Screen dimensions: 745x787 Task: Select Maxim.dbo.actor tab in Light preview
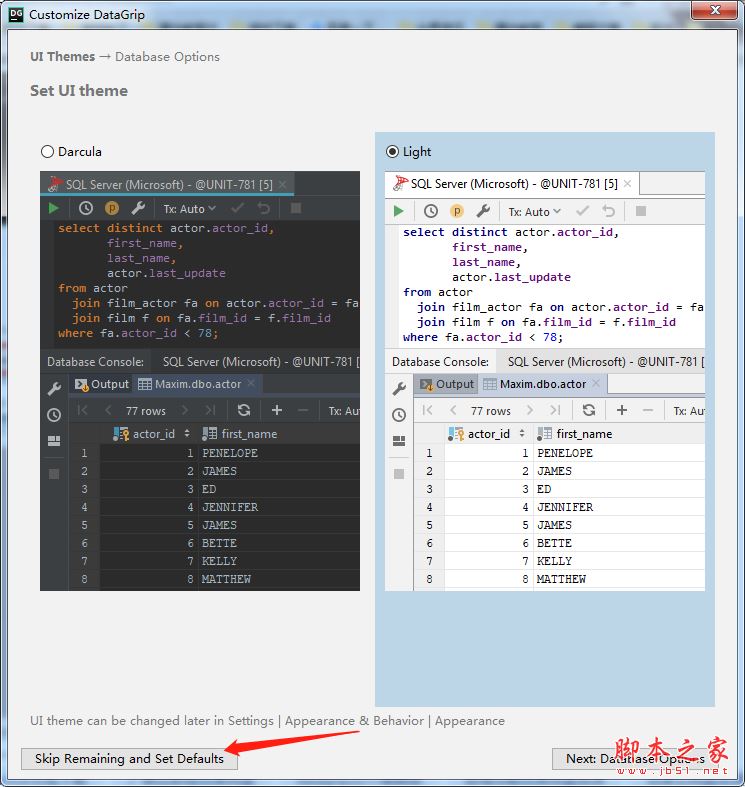pos(542,384)
